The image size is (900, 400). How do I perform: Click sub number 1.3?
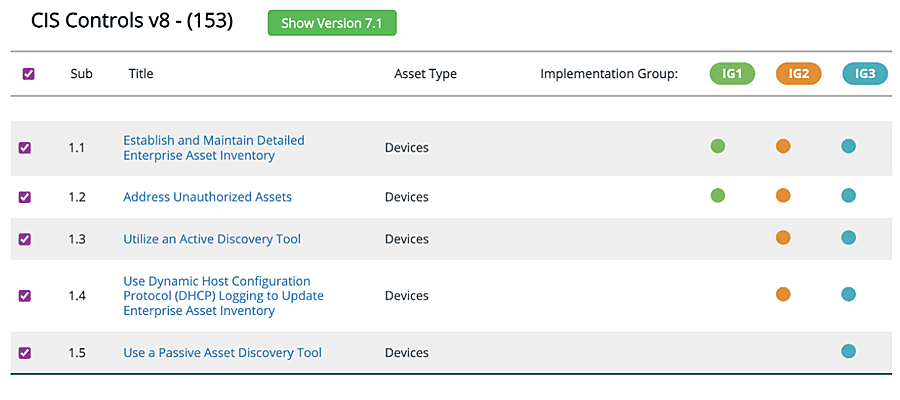pos(76,239)
